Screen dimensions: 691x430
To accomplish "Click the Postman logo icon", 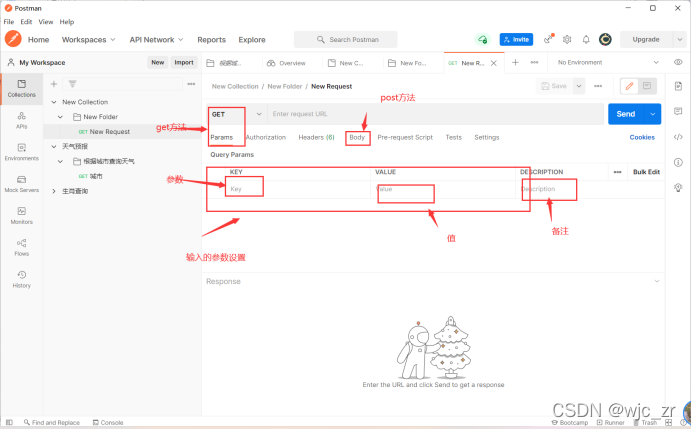I will (13, 39).
